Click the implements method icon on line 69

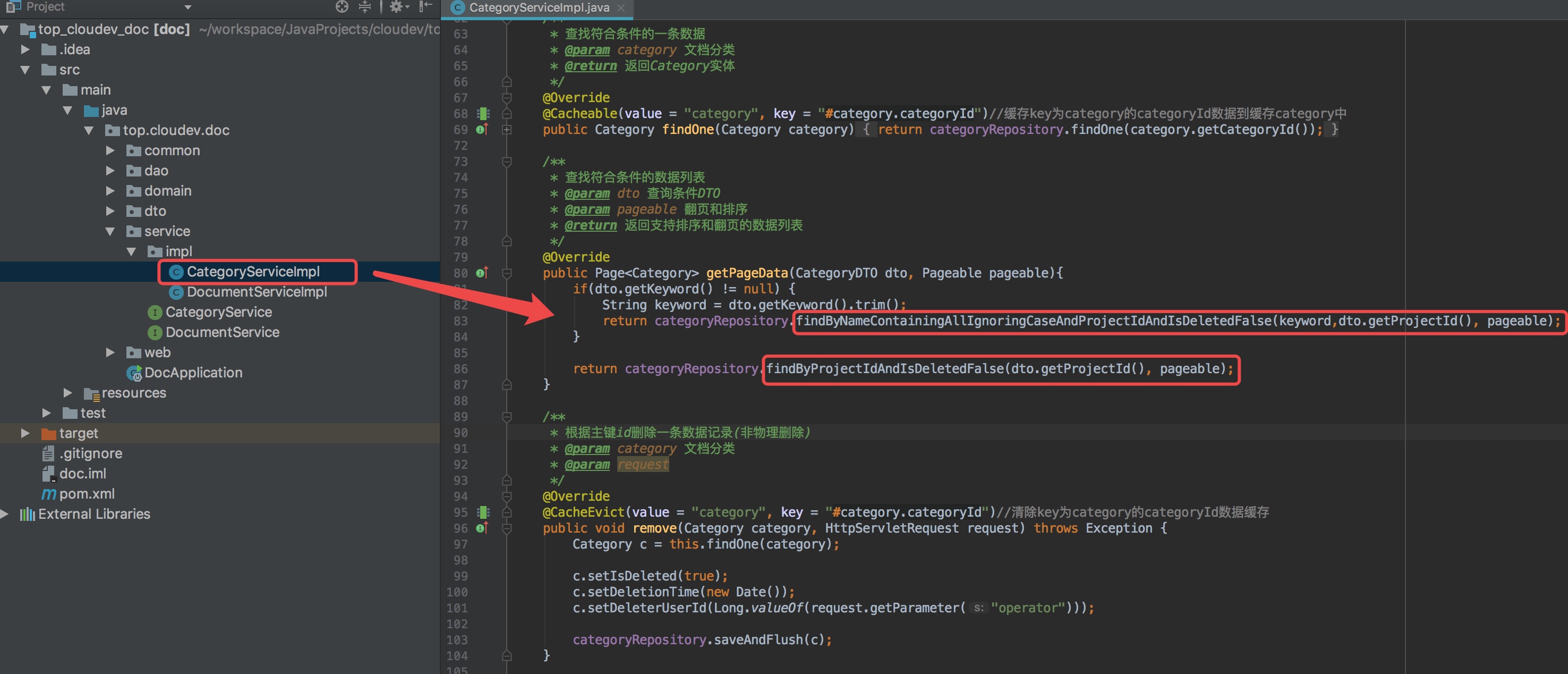coord(481,129)
